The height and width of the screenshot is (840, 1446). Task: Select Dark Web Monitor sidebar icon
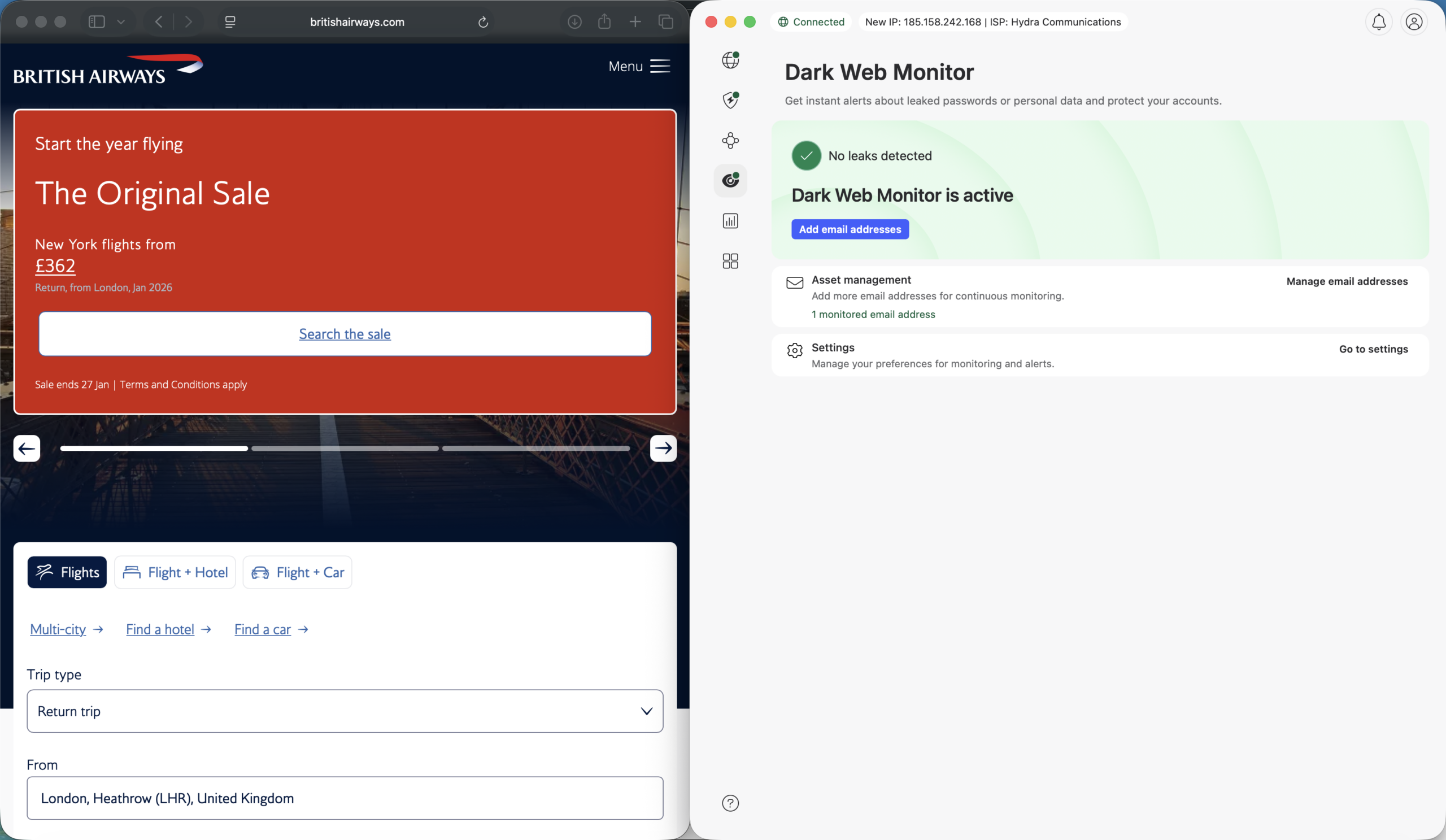point(730,181)
